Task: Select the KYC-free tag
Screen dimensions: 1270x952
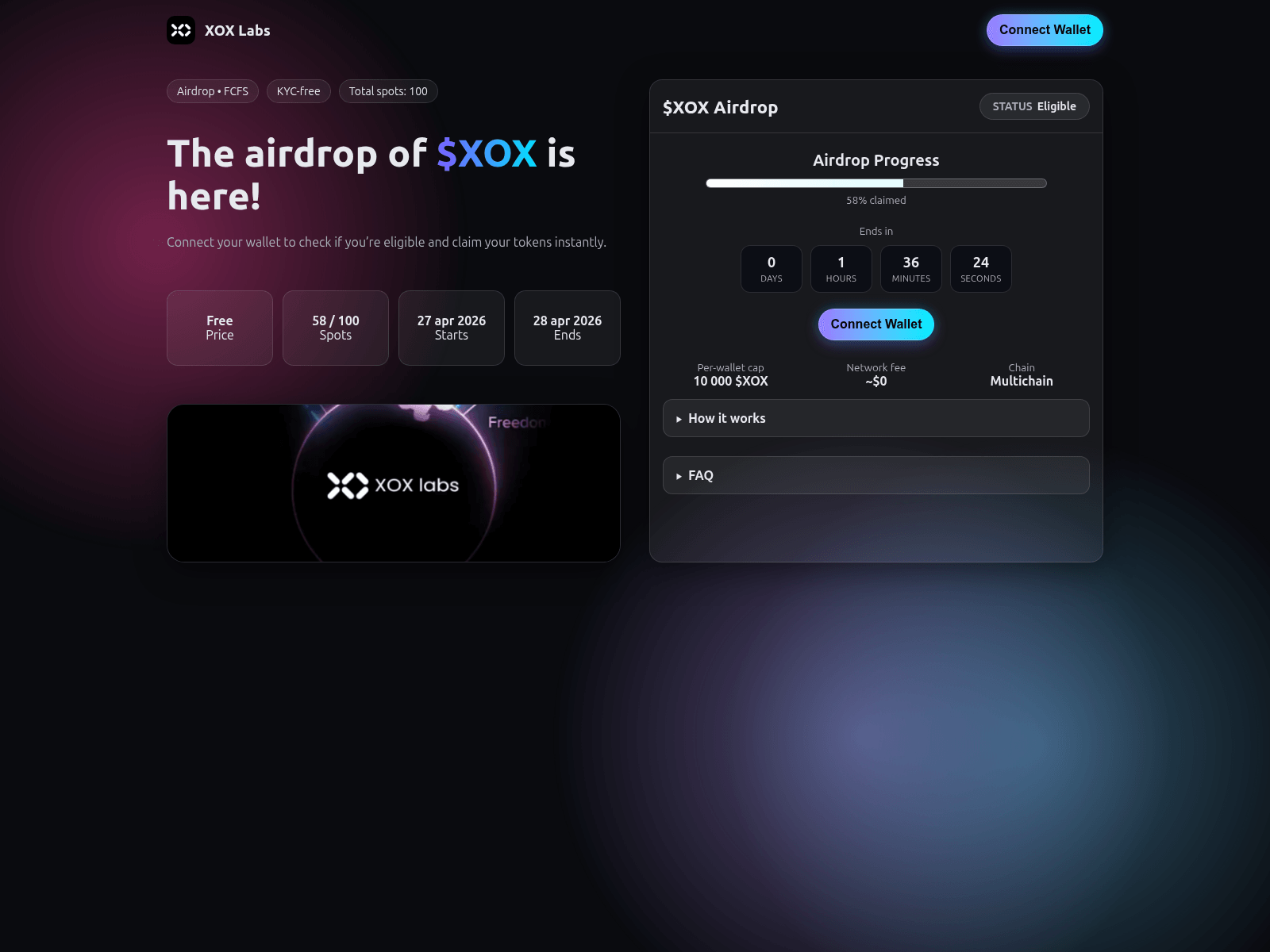Action: point(298,91)
